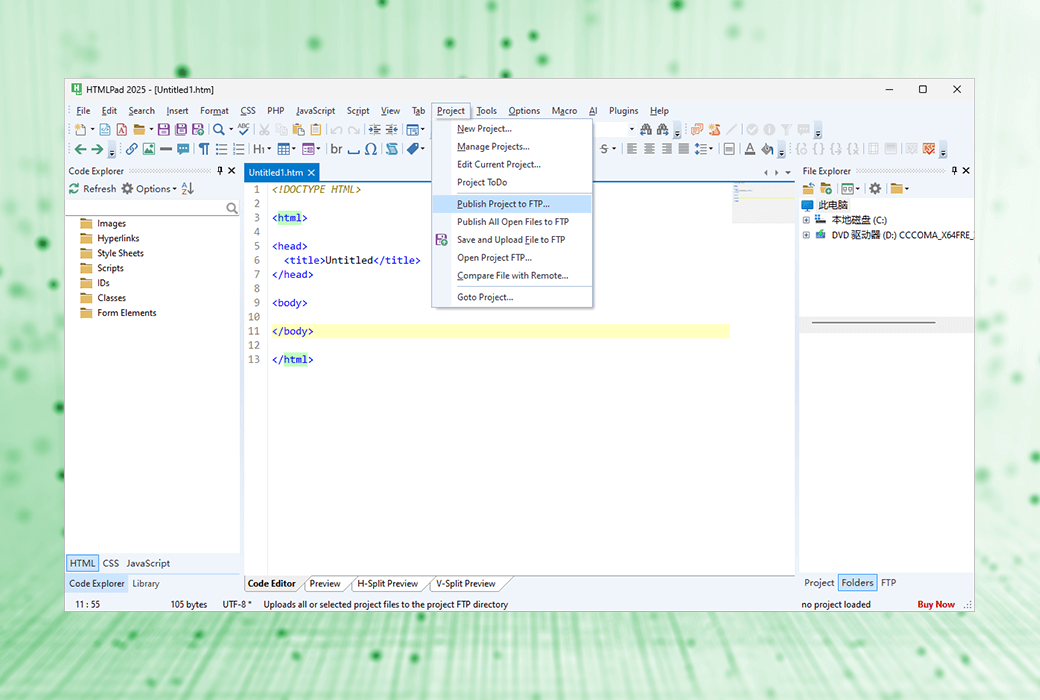
Task: Click the Refresh button in Code Explorer
Action: click(x=92, y=188)
